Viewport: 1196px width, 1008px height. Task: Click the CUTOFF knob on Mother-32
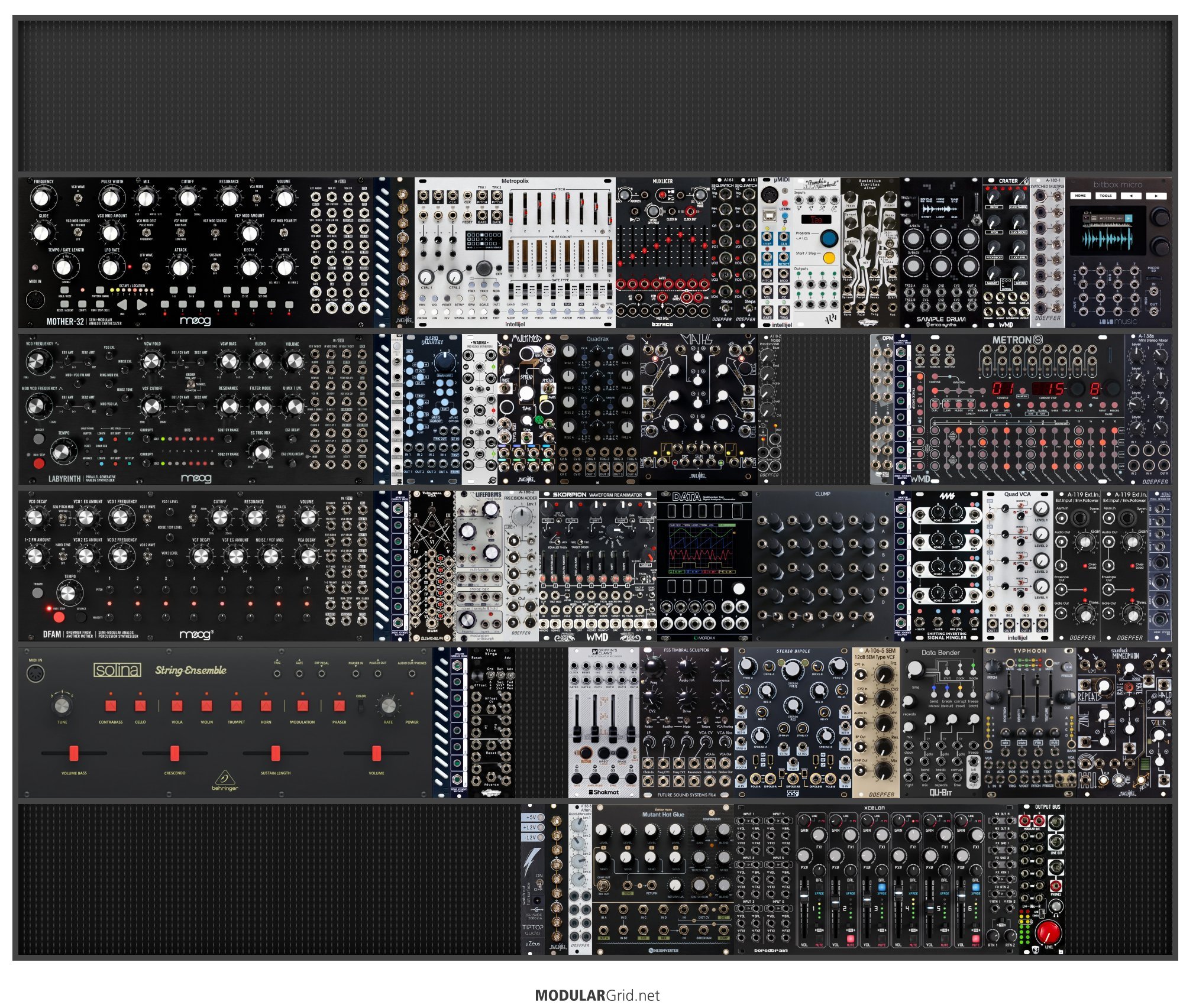[187, 198]
